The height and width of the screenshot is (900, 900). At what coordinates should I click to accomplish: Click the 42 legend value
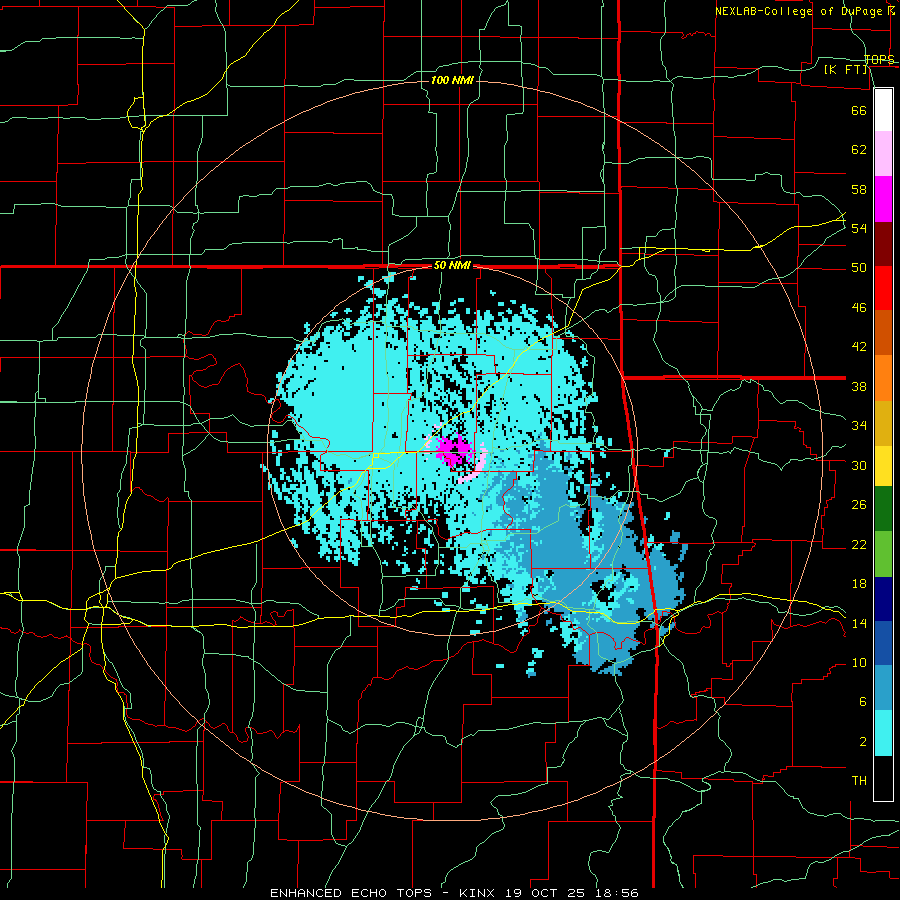859,347
